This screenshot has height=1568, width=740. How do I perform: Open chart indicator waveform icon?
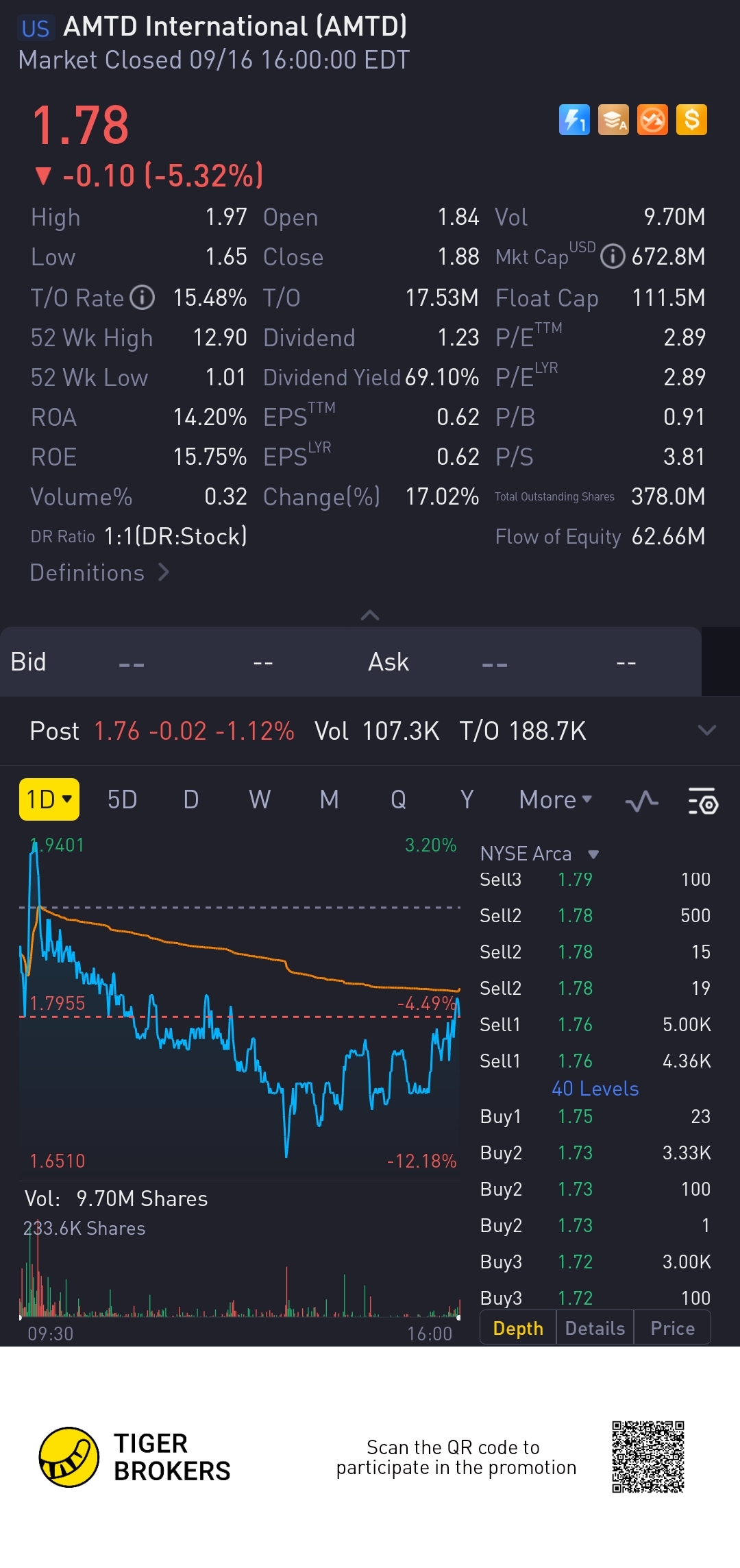pyautogui.click(x=642, y=801)
